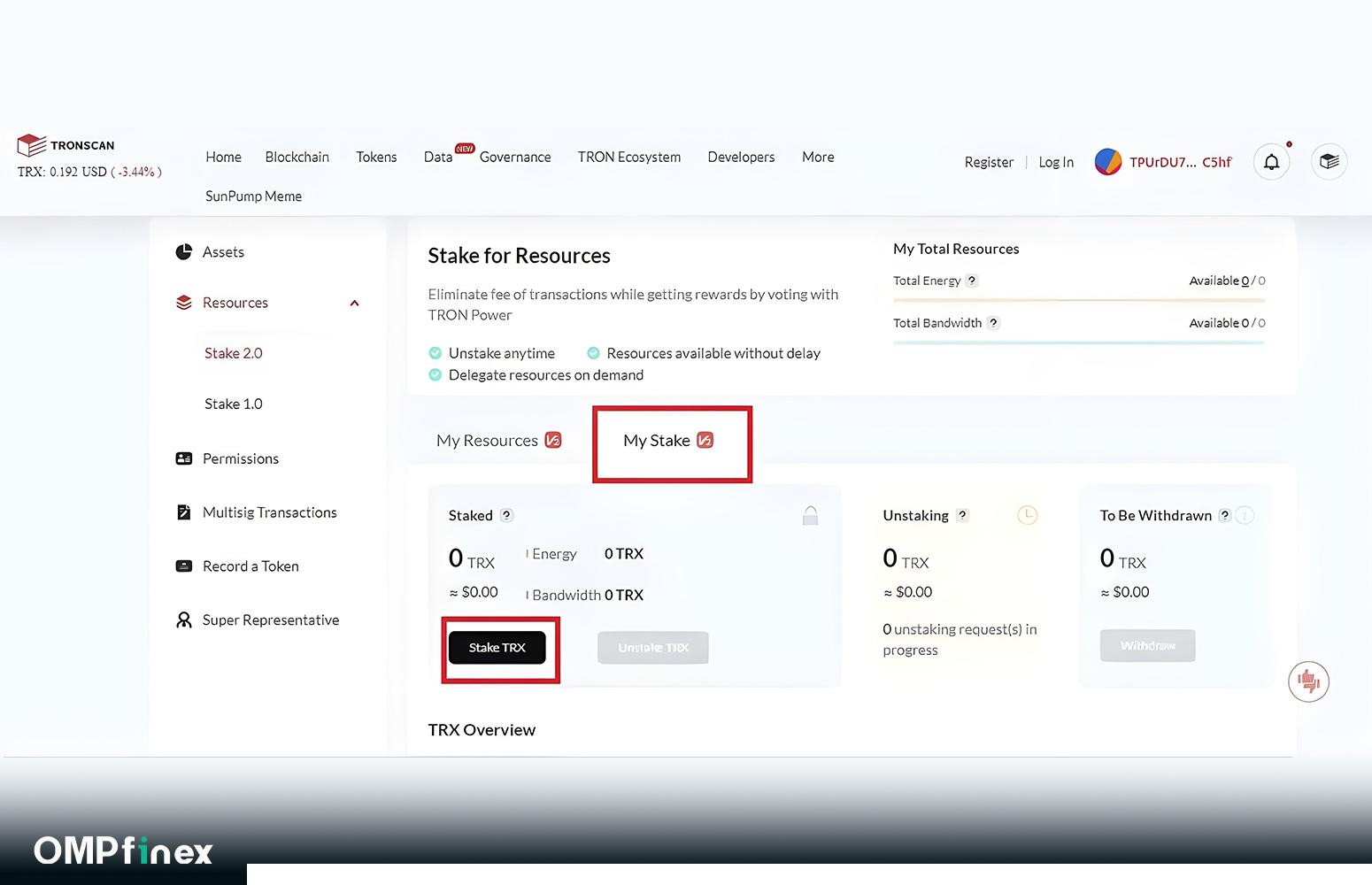Open SunPump Meme menu item

253,196
